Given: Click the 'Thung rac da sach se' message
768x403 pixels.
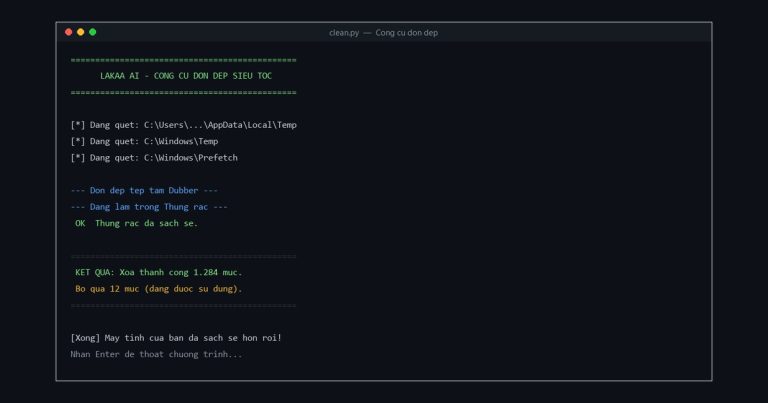Looking at the screenshot, I should click(146, 223).
